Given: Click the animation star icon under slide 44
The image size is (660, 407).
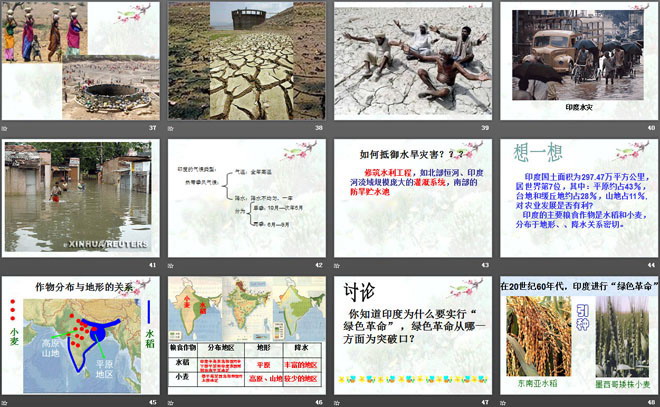Looking at the screenshot, I should pyautogui.click(x=503, y=265).
